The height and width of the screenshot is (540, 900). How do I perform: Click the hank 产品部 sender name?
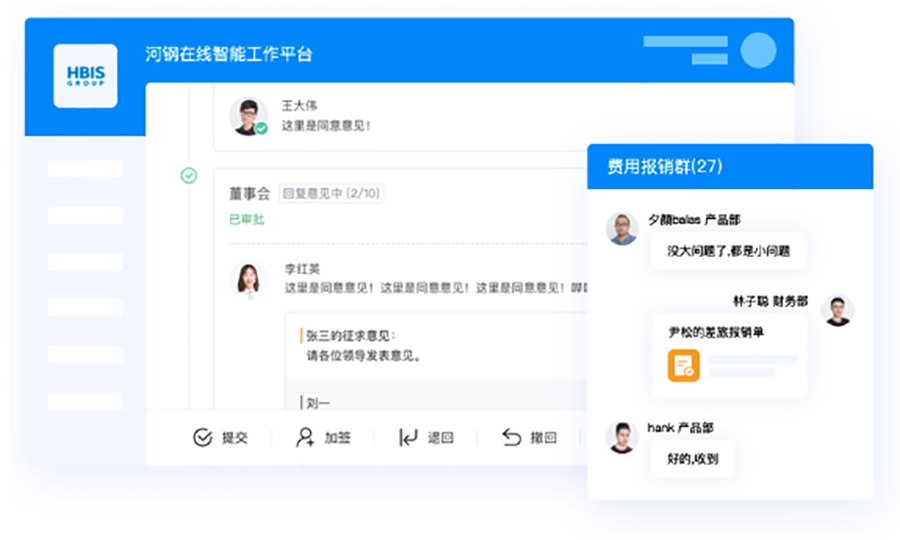[x=680, y=428]
